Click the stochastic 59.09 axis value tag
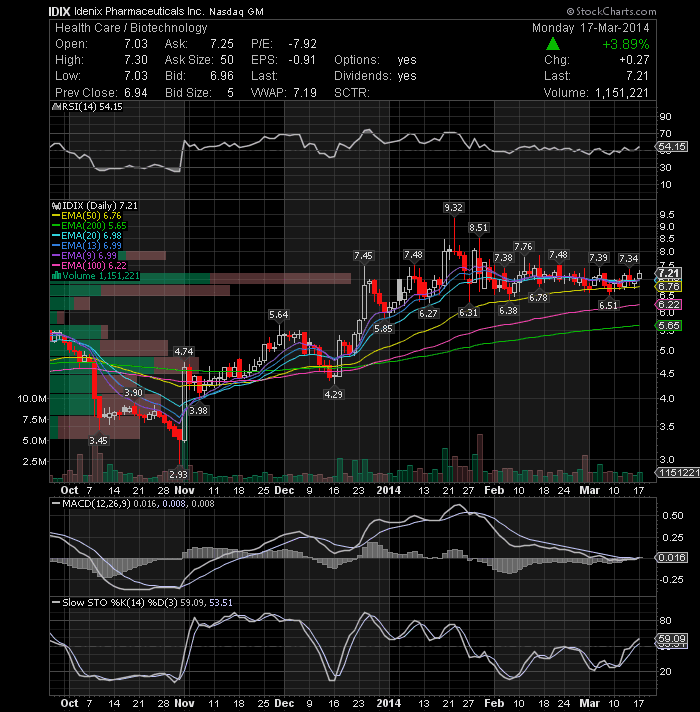The image size is (700, 712). click(x=671, y=639)
